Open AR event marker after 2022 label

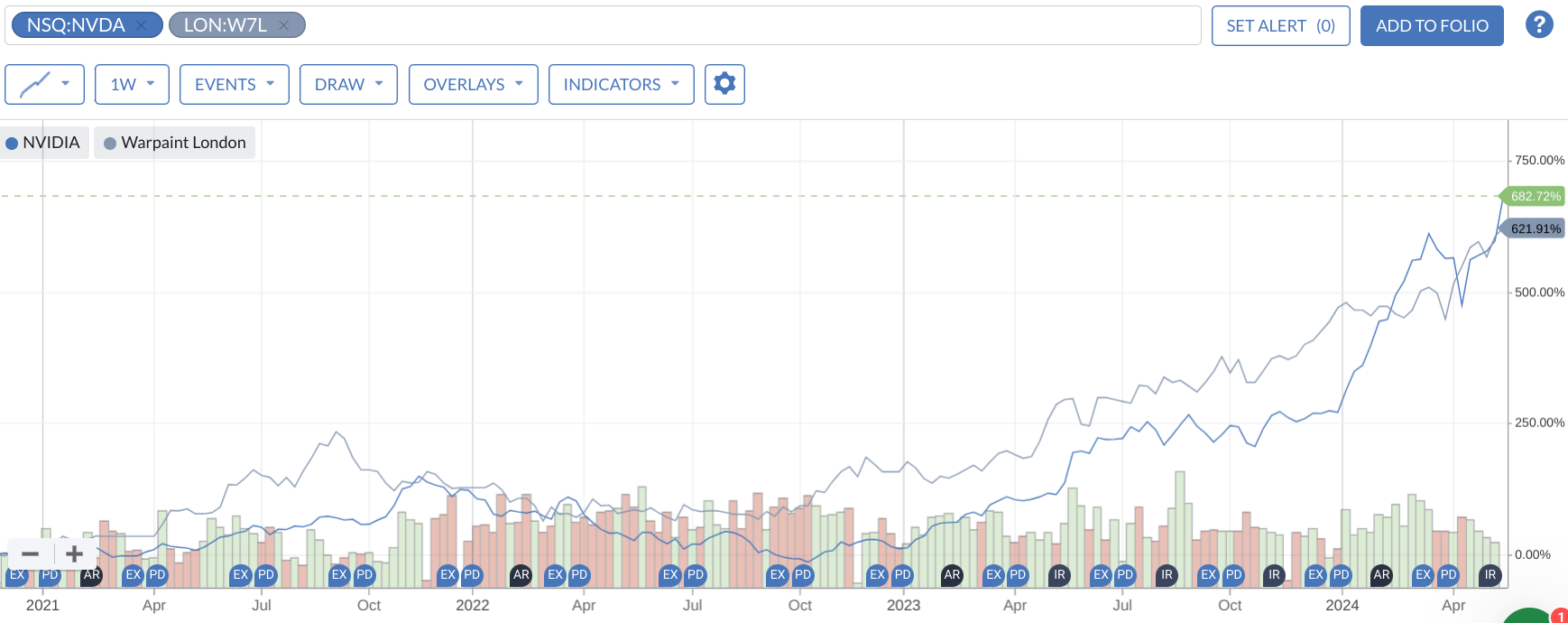(x=521, y=574)
